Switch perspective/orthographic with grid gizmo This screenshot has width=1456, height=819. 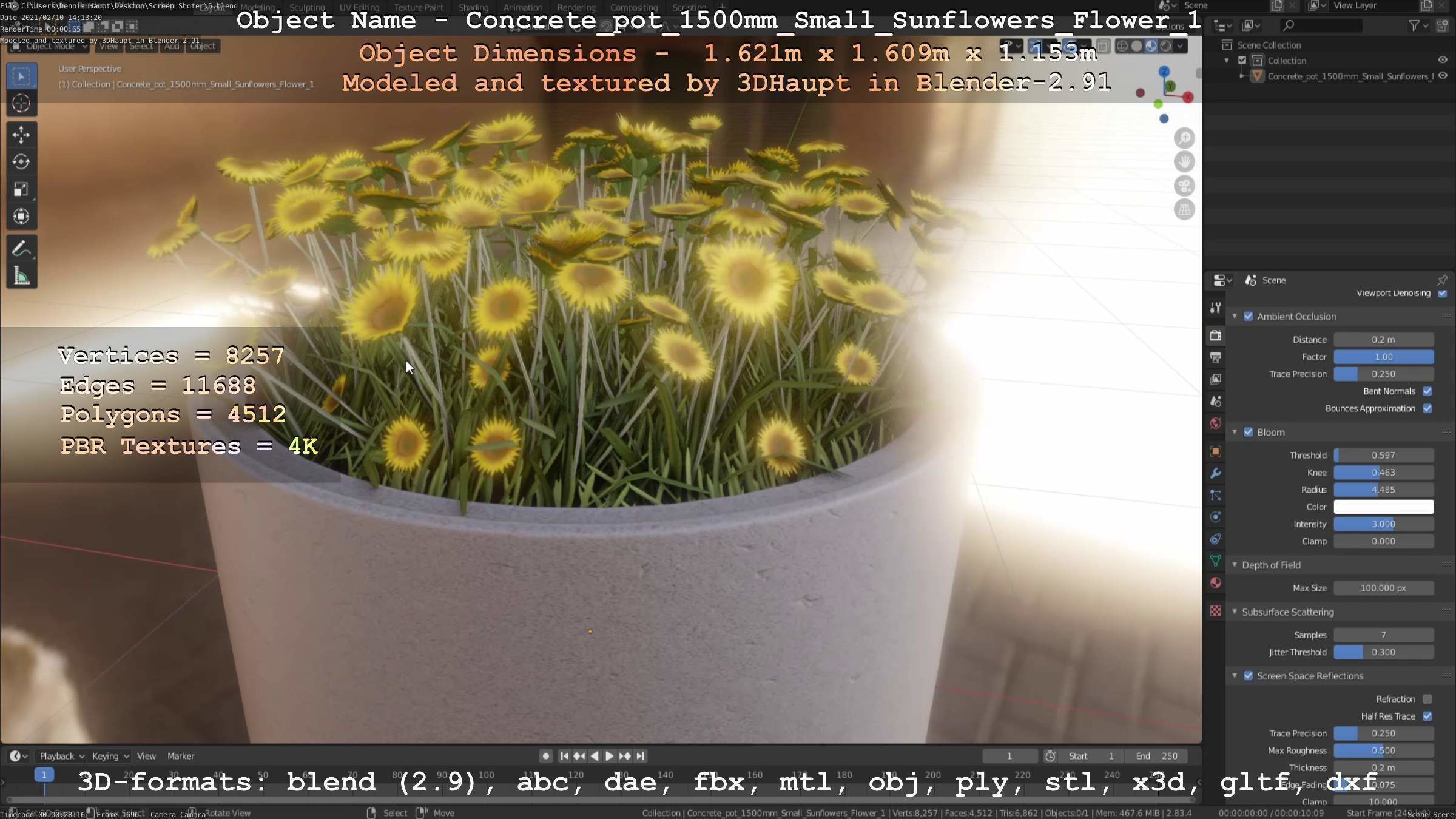click(1184, 210)
